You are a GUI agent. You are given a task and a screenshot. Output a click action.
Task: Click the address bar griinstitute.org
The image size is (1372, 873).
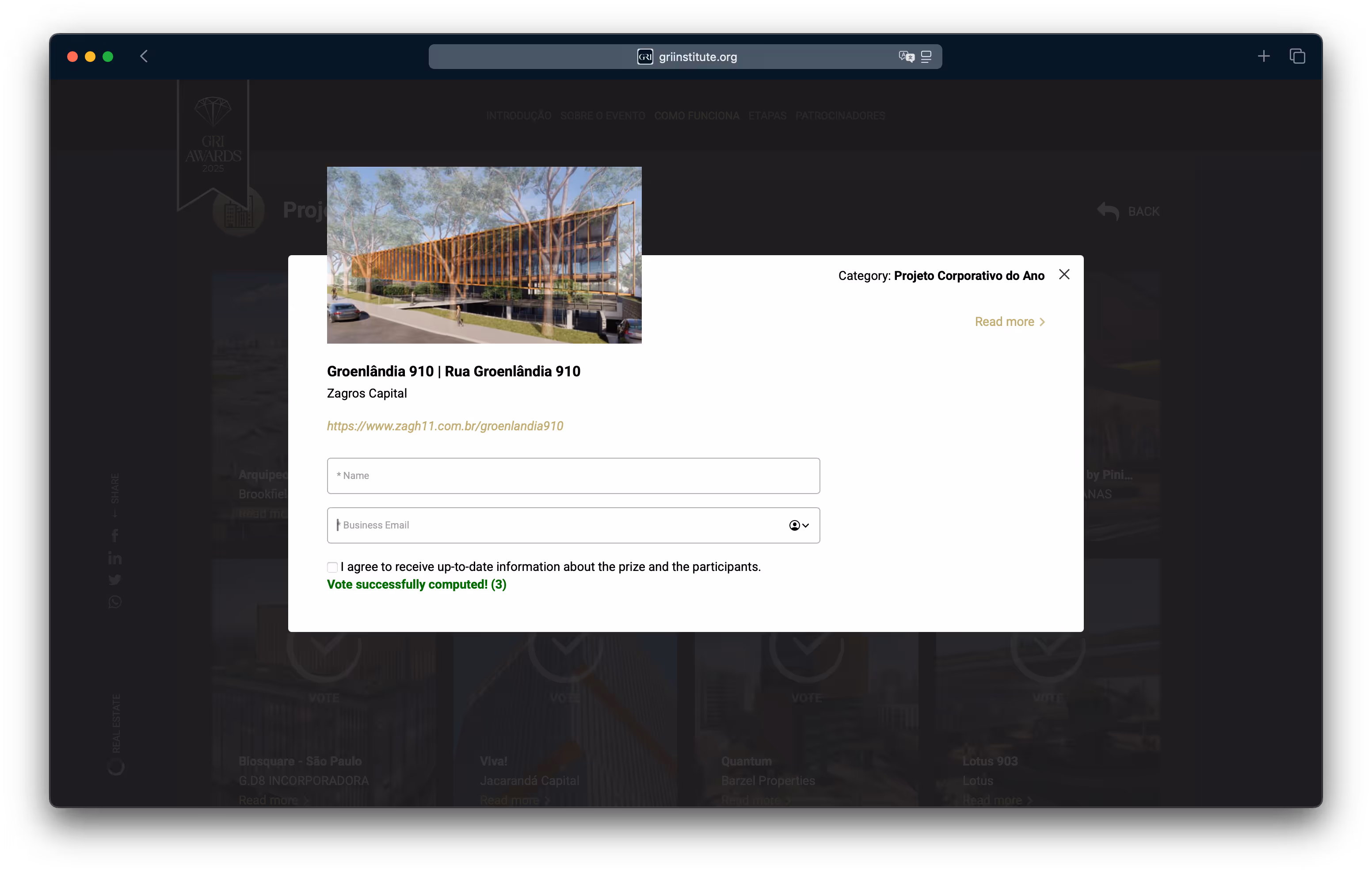[x=685, y=57]
